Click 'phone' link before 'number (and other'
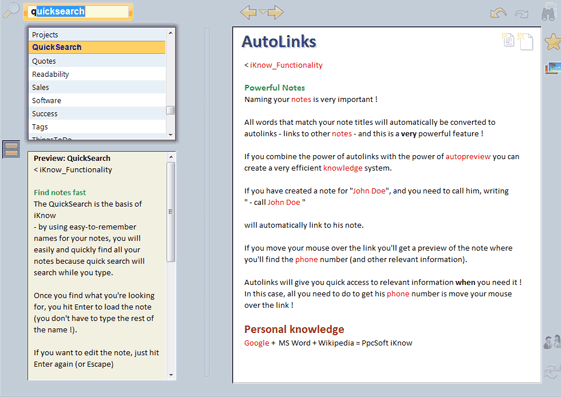This screenshot has height=397, width=561. click(306, 260)
